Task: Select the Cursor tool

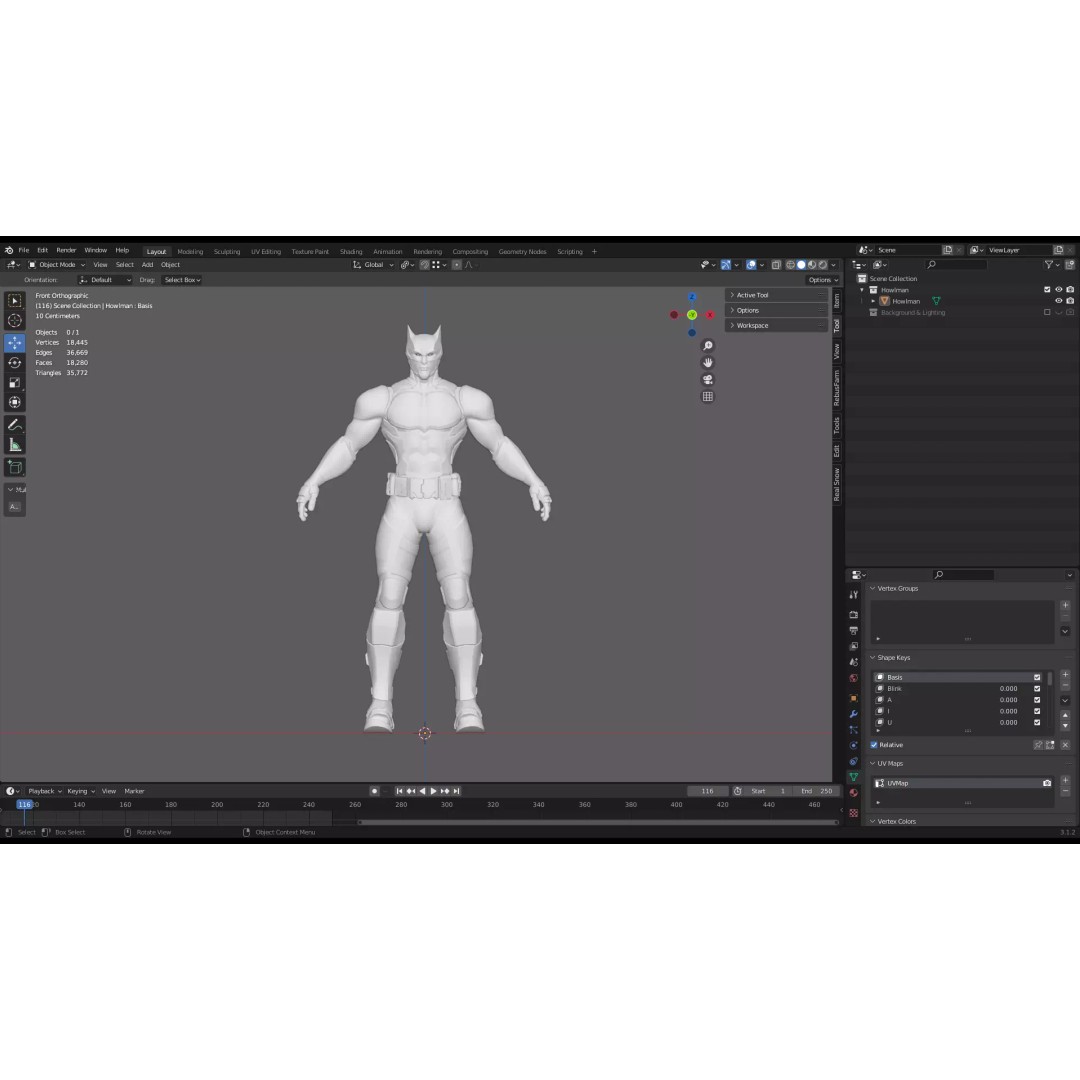Action: click(x=14, y=320)
